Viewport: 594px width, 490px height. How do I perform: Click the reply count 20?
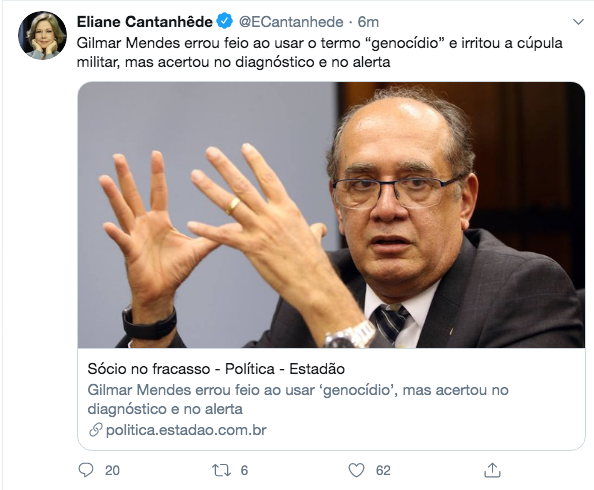112,471
